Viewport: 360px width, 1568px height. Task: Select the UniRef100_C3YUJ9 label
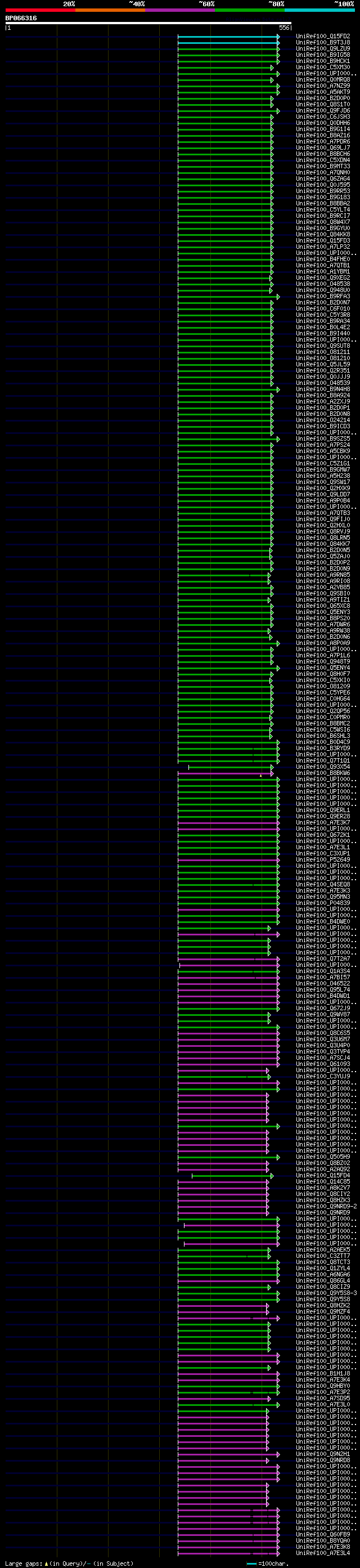point(323,1076)
